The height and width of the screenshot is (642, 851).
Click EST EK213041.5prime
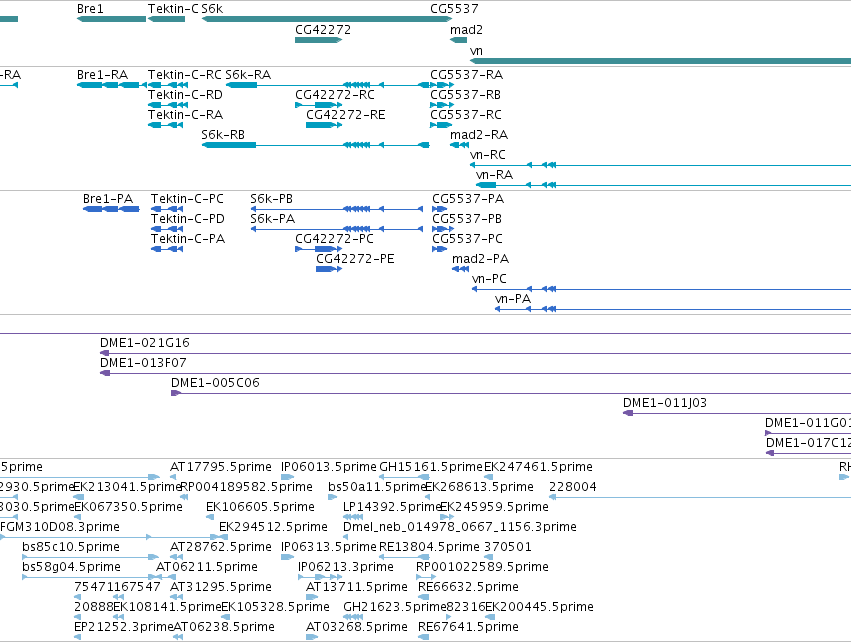click(127, 487)
